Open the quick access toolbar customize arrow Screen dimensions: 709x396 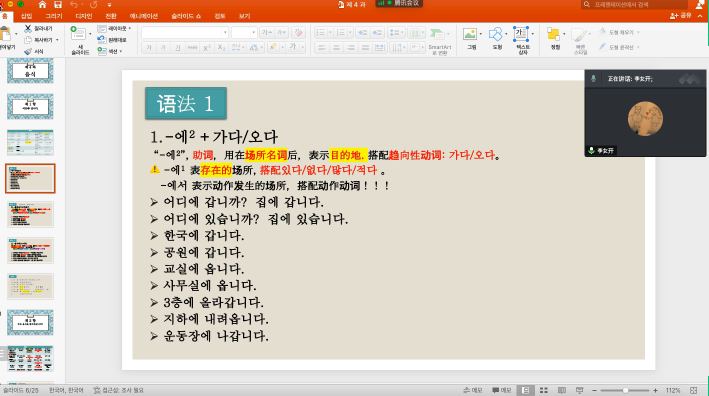pyautogui.click(x=109, y=5)
